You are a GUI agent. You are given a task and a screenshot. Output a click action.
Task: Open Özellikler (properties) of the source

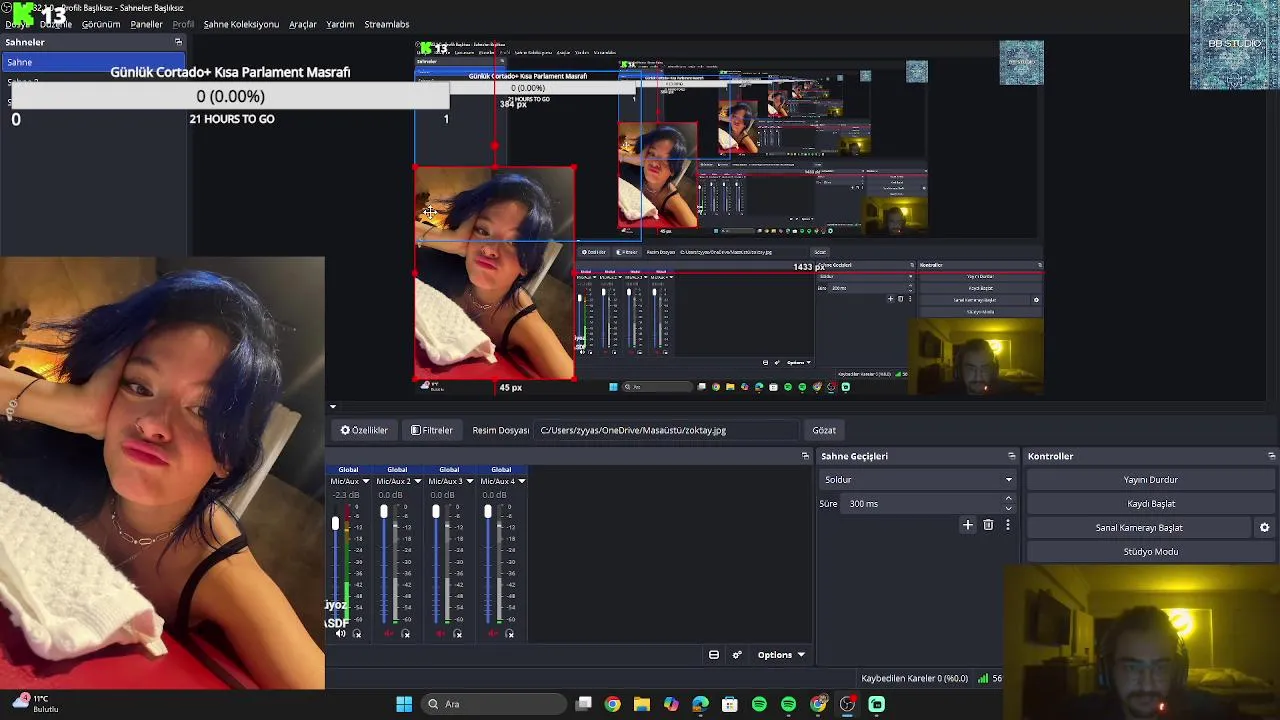click(364, 430)
